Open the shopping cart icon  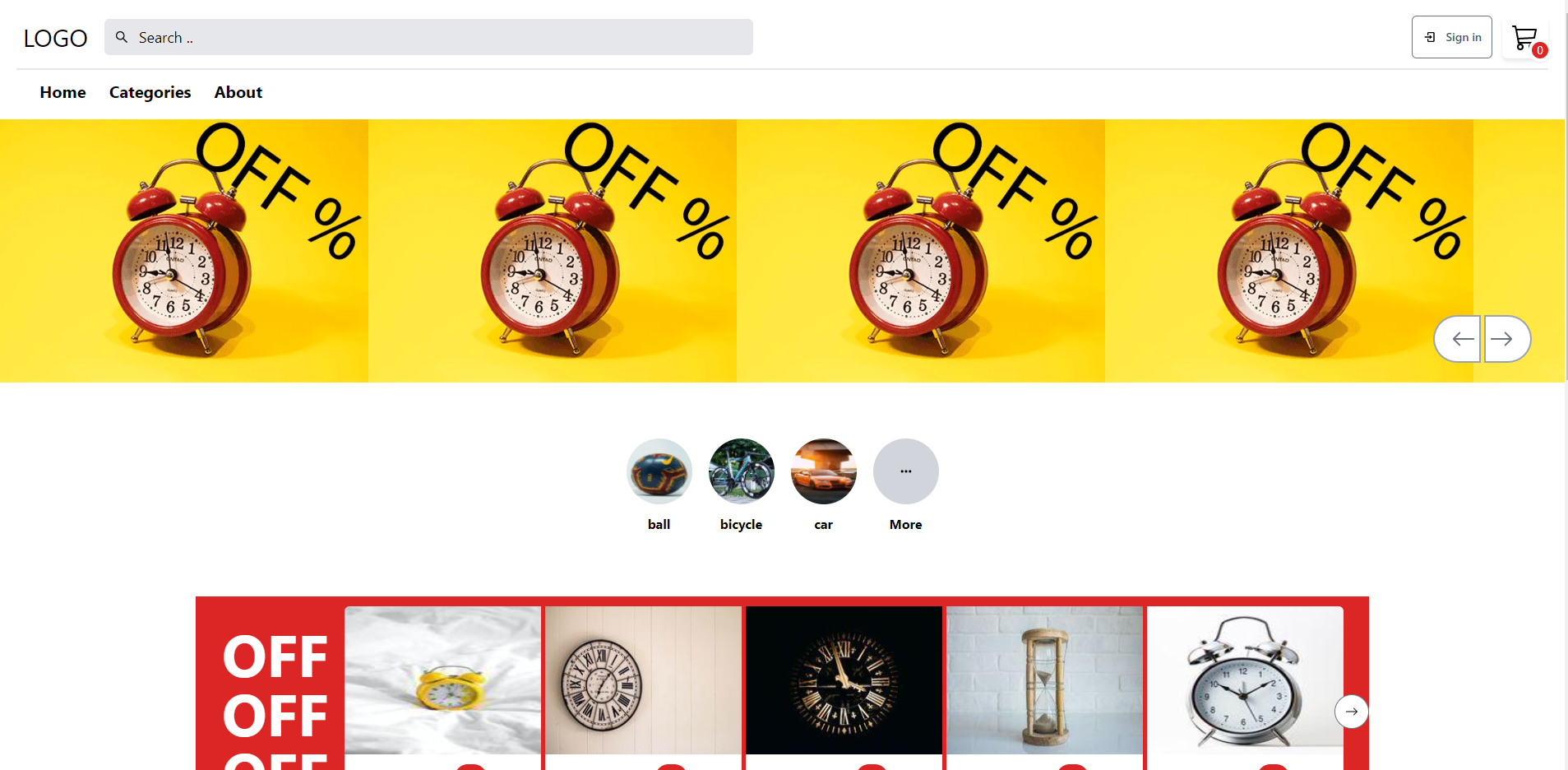pos(1525,38)
